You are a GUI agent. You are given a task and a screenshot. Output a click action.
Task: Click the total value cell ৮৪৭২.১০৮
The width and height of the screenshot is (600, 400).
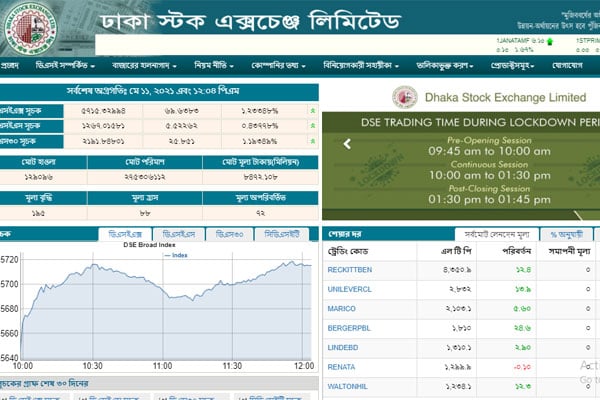click(261, 177)
